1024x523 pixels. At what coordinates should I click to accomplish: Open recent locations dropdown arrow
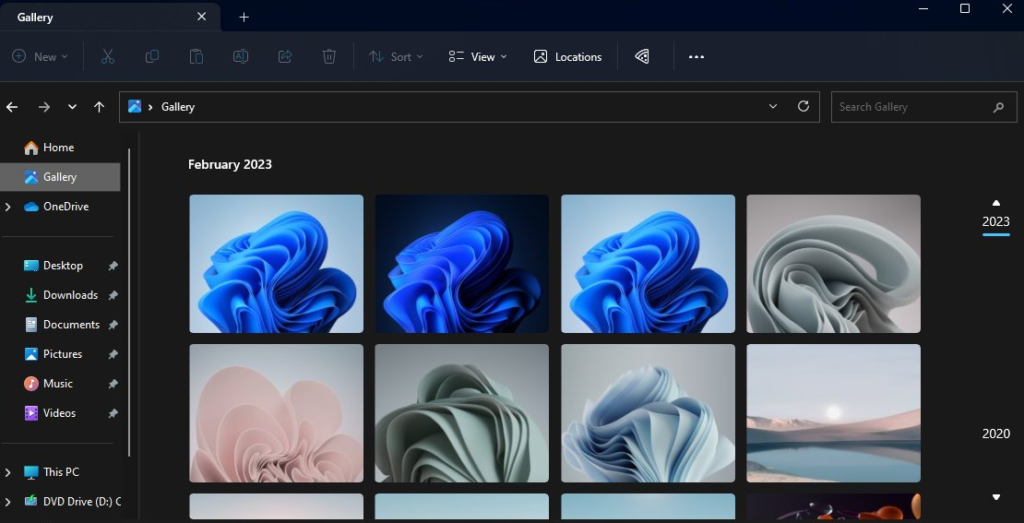coord(72,107)
